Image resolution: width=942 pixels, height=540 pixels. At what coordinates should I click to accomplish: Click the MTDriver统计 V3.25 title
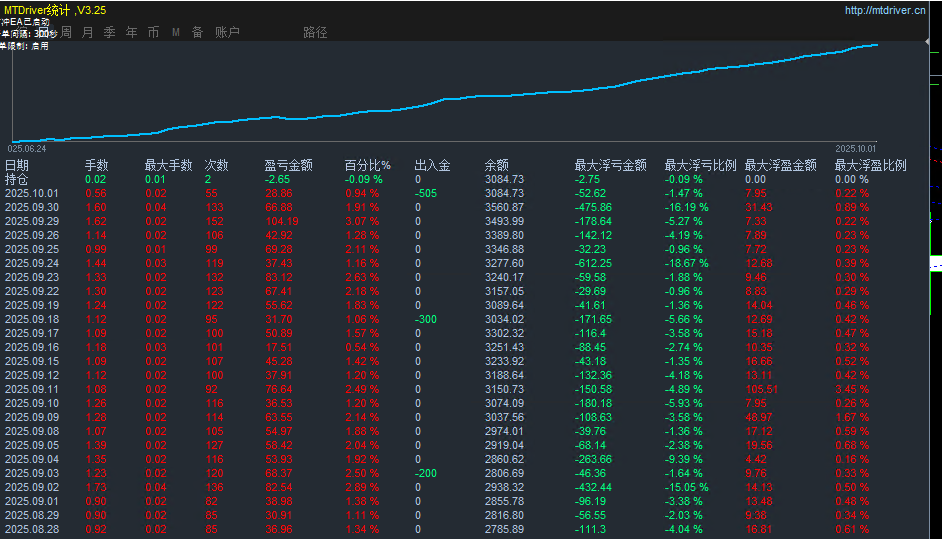55,10
